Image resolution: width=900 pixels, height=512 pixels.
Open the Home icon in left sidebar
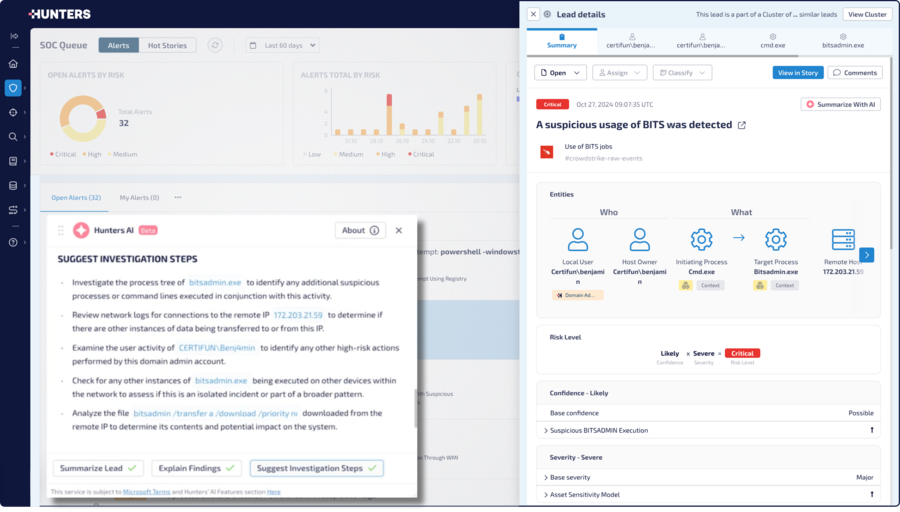(13, 64)
